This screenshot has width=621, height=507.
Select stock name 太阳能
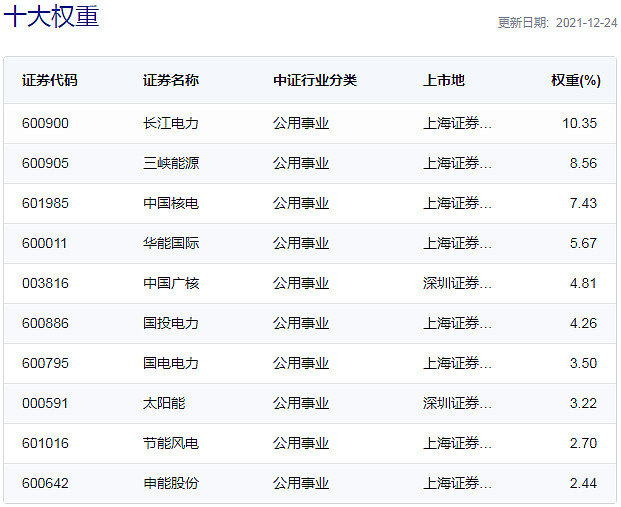click(164, 403)
